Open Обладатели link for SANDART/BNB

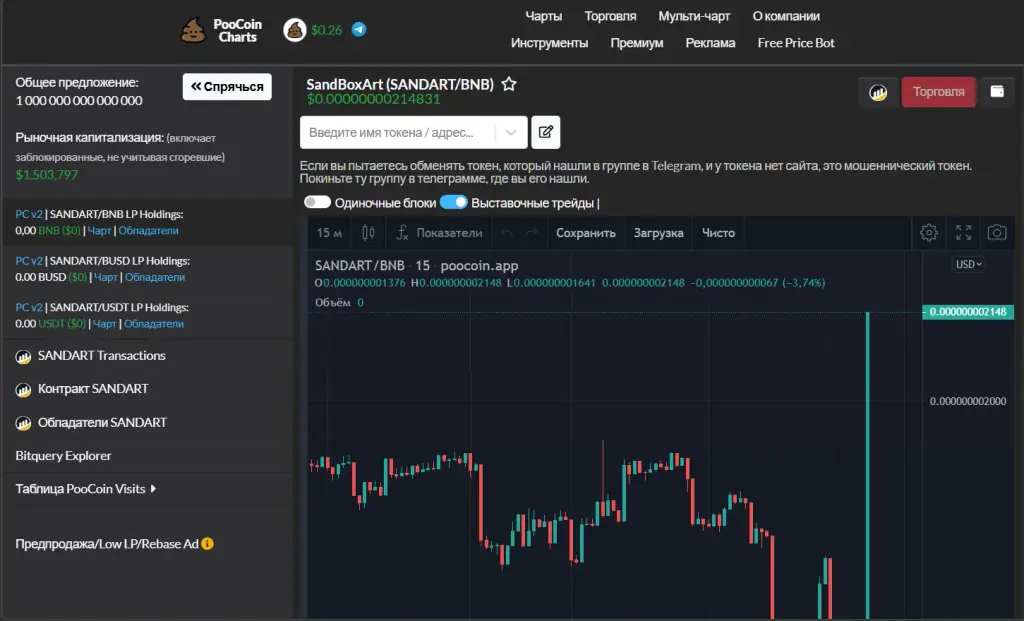[148, 231]
